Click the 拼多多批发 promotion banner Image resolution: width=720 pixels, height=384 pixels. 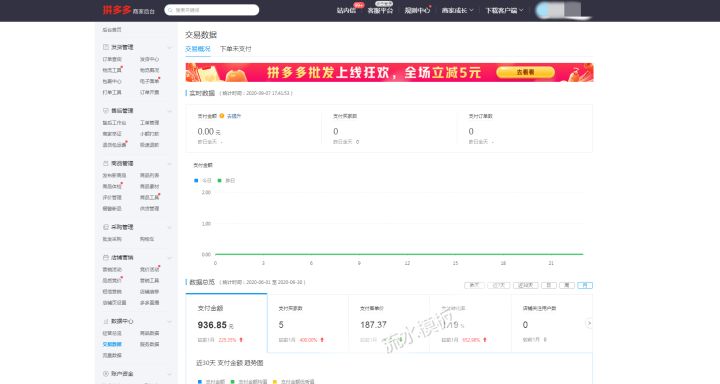[x=389, y=72]
